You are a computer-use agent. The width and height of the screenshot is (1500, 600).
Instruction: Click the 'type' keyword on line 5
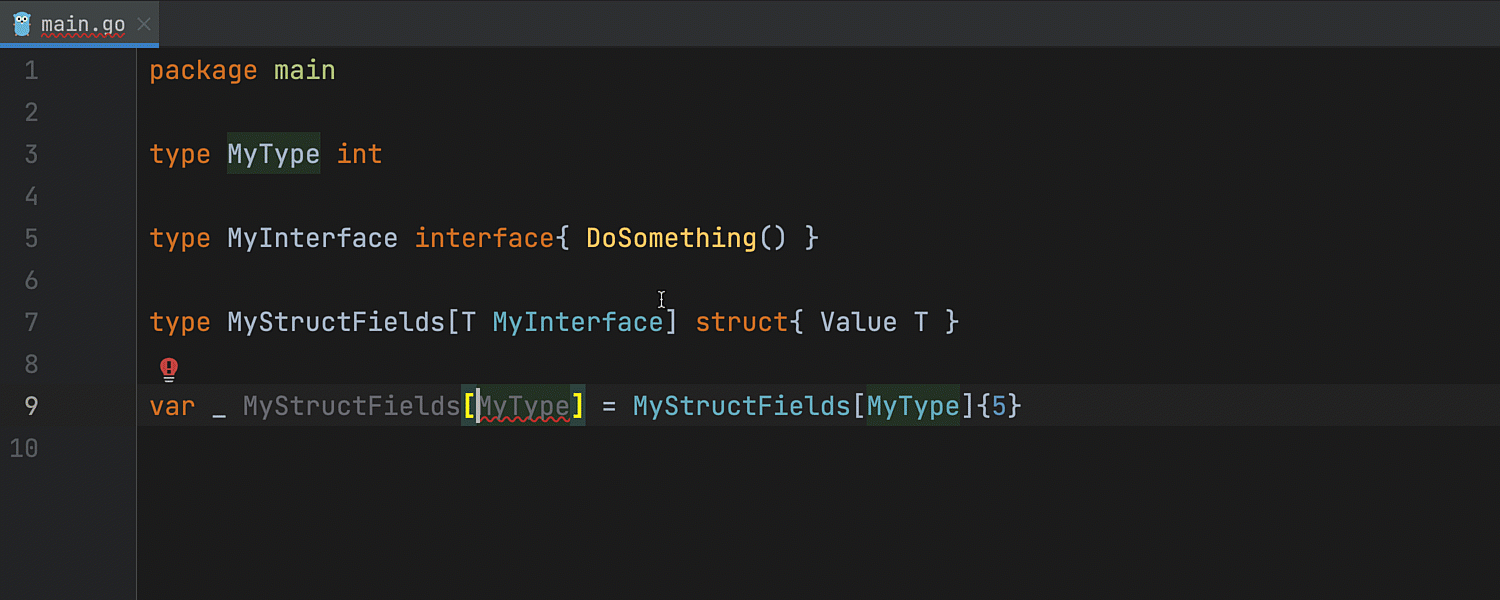(180, 238)
